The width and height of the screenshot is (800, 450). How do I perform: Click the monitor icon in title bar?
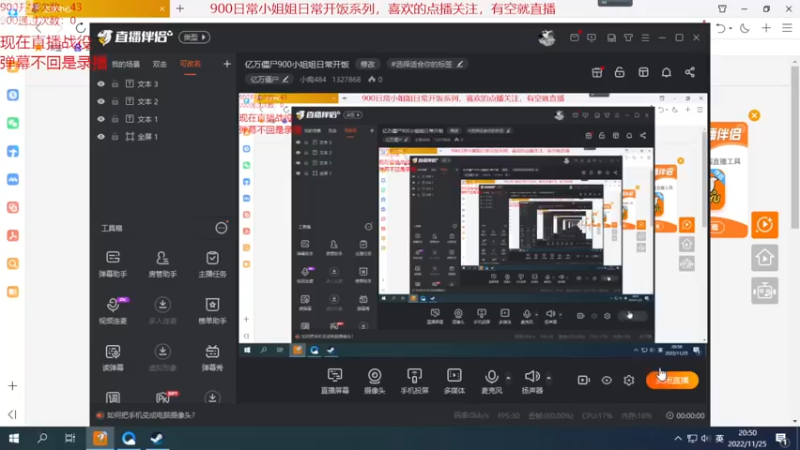(591, 37)
